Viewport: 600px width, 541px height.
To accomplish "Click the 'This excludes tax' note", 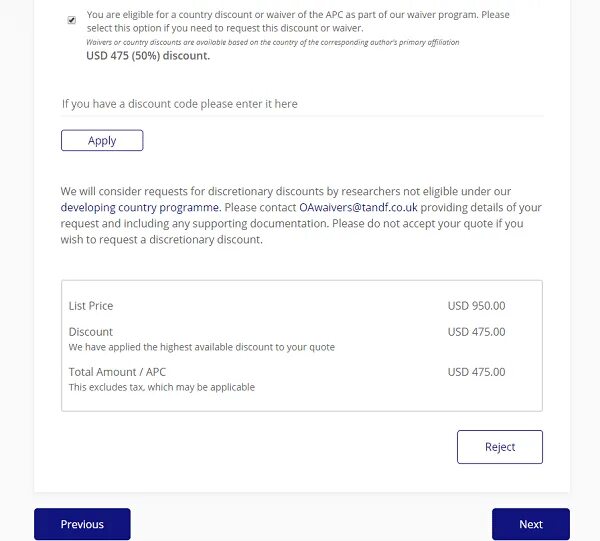I will [x=161, y=387].
